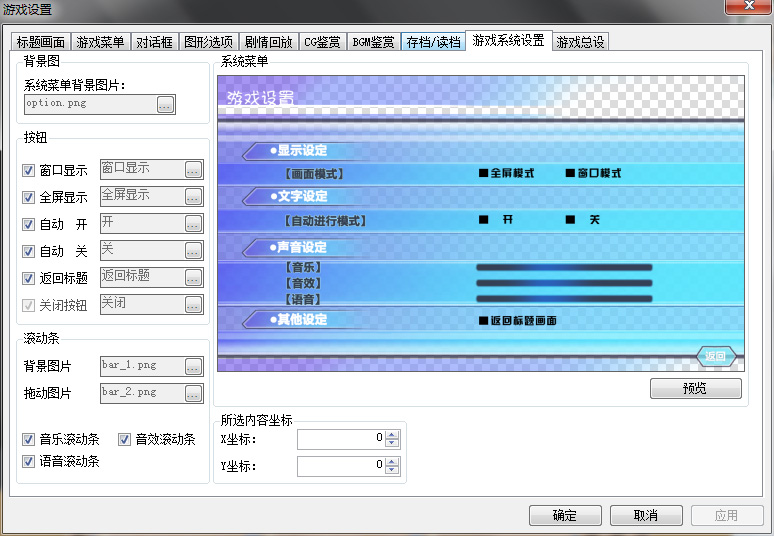Click 显示设定 heading in preview
Viewport: 774px width, 536px height.
click(299, 151)
